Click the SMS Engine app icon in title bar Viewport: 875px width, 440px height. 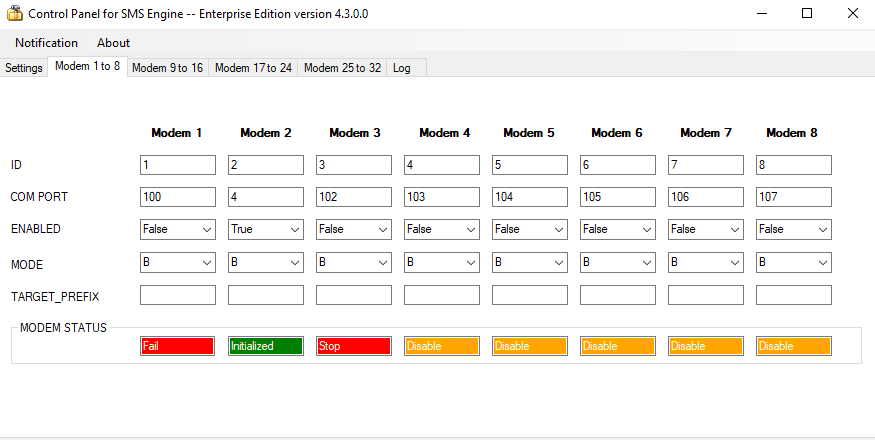coord(14,14)
